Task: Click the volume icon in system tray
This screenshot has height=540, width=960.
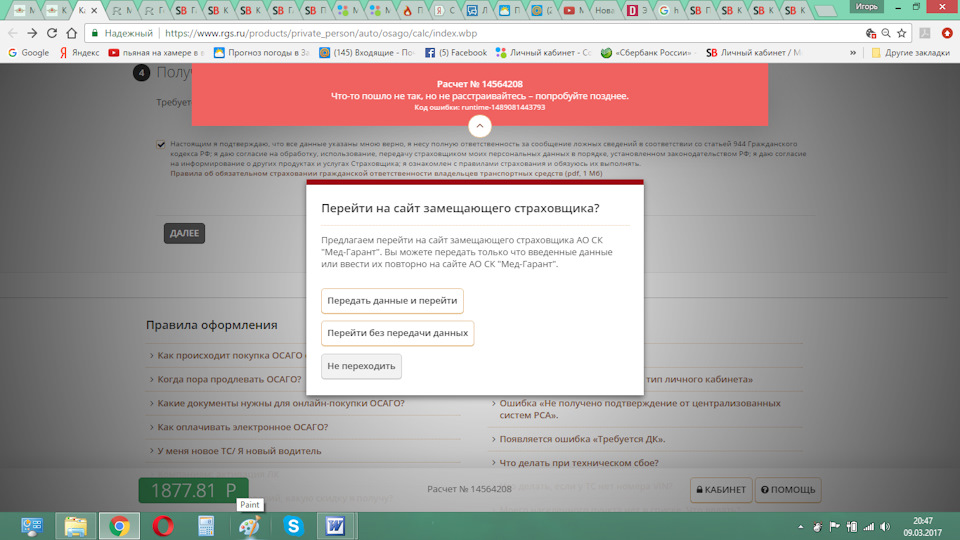Action: (x=887, y=526)
